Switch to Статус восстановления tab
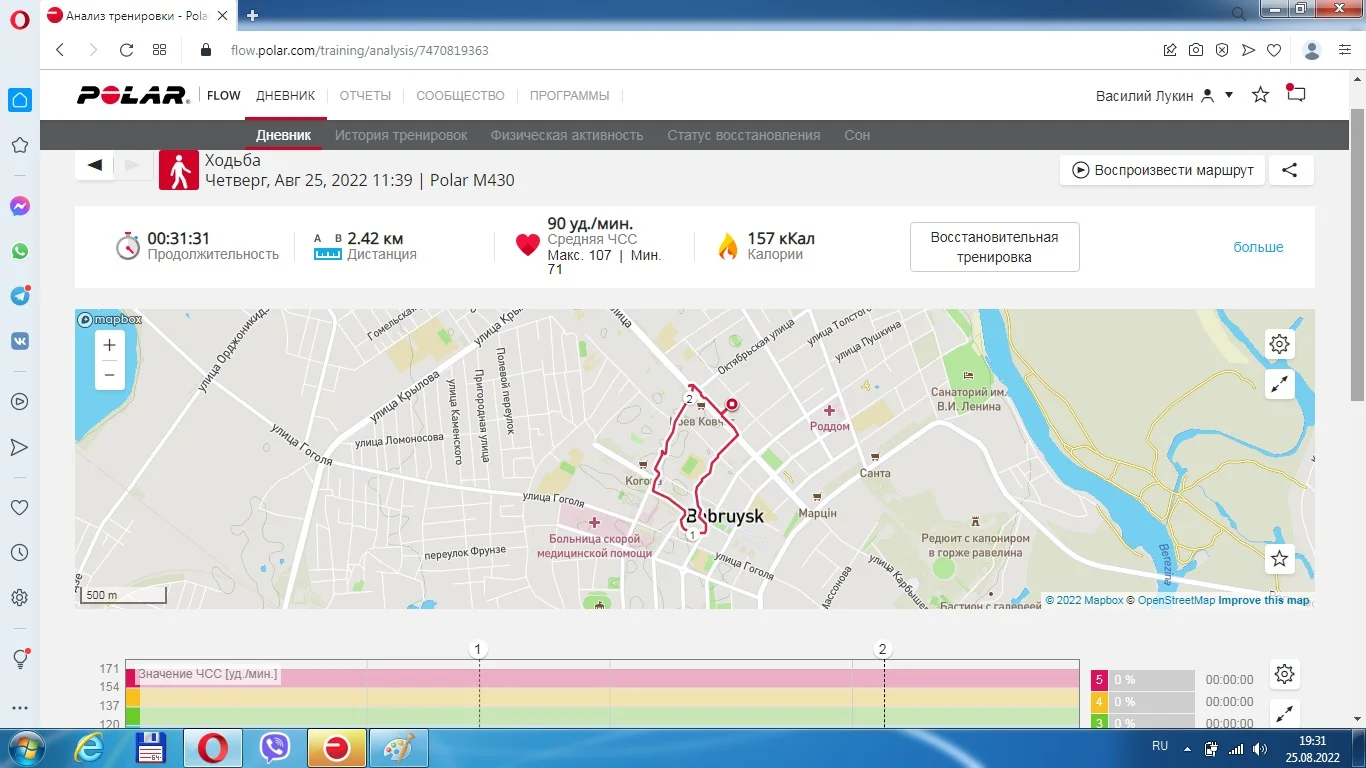 tap(744, 135)
